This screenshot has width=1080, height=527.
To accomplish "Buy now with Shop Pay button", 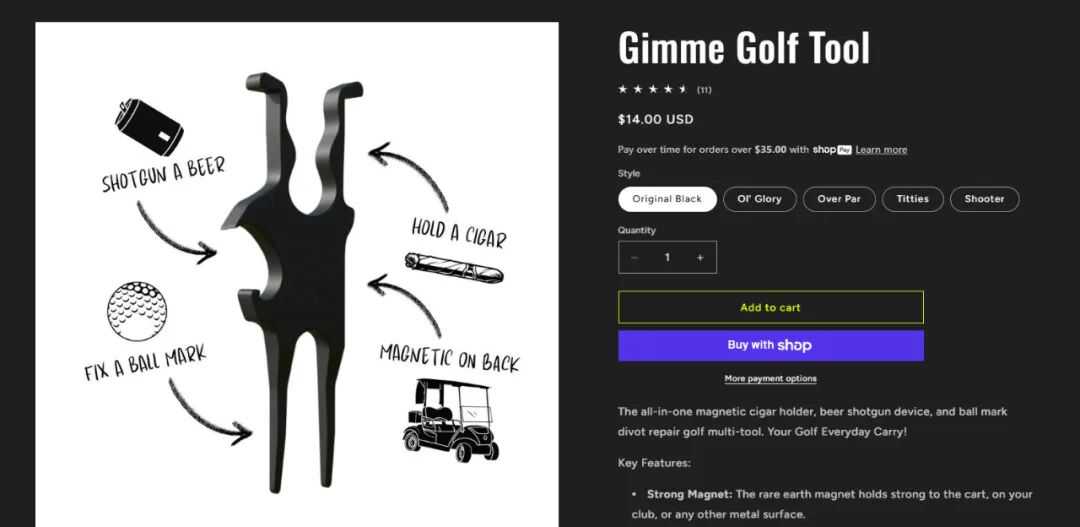I will (x=771, y=345).
